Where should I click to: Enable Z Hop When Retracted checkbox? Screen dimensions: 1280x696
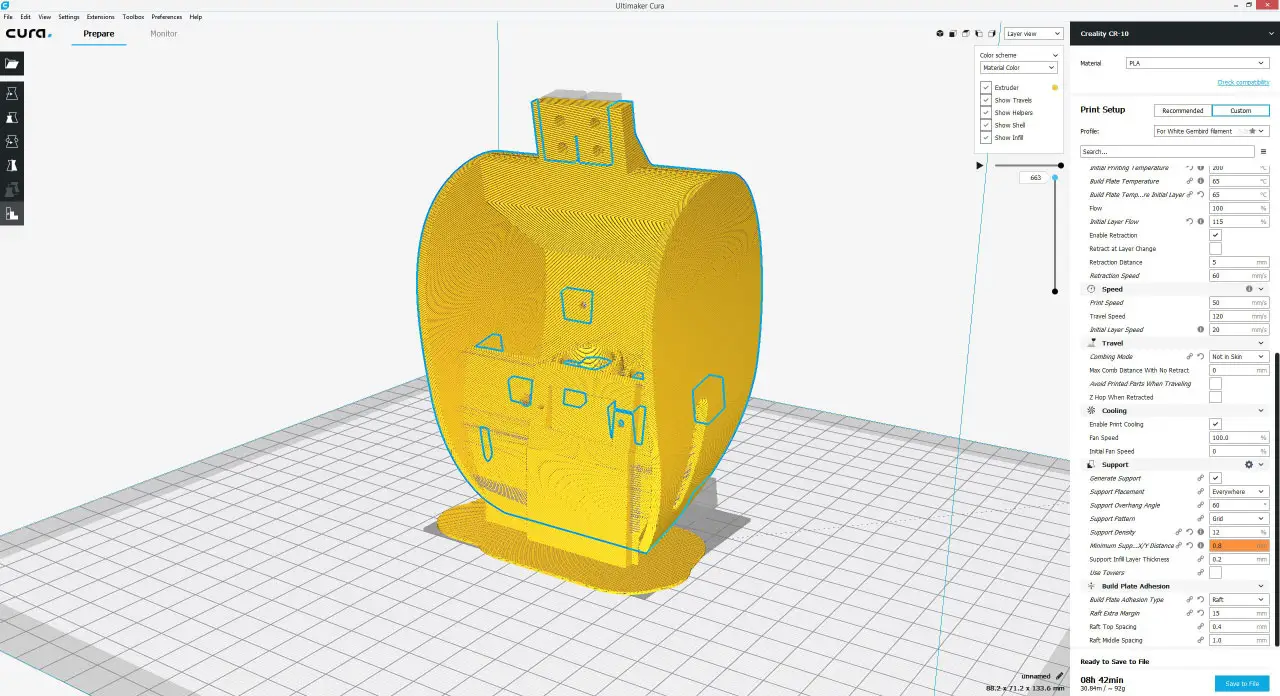(x=1215, y=397)
